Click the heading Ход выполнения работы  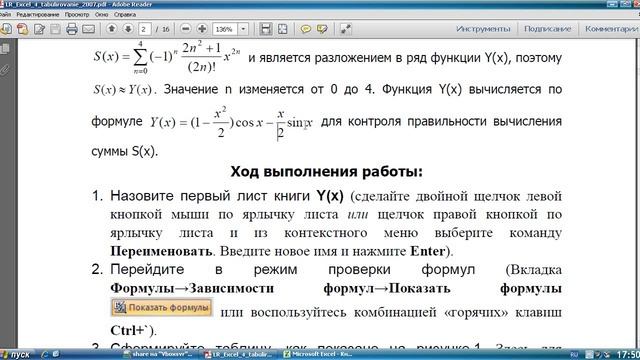tap(327, 171)
